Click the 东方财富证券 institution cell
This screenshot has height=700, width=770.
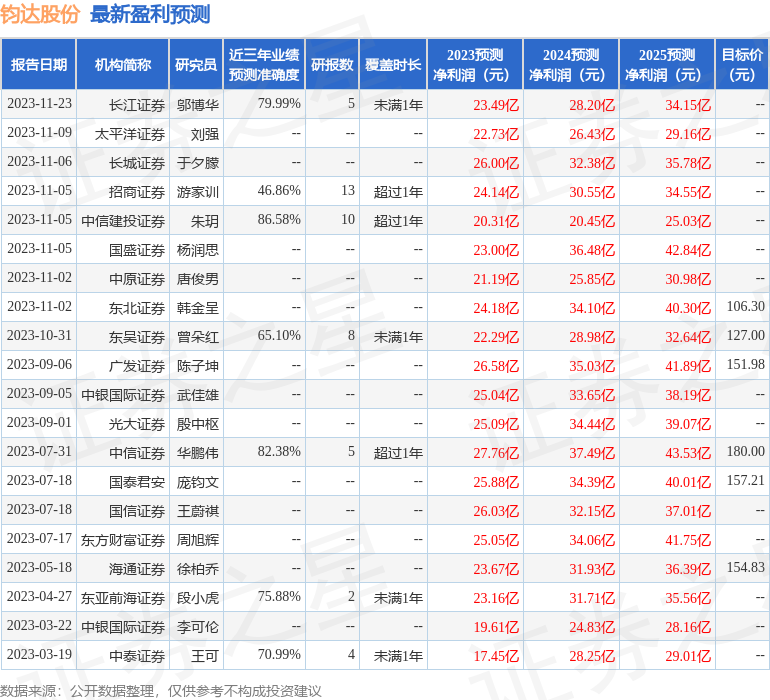pyautogui.click(x=123, y=539)
